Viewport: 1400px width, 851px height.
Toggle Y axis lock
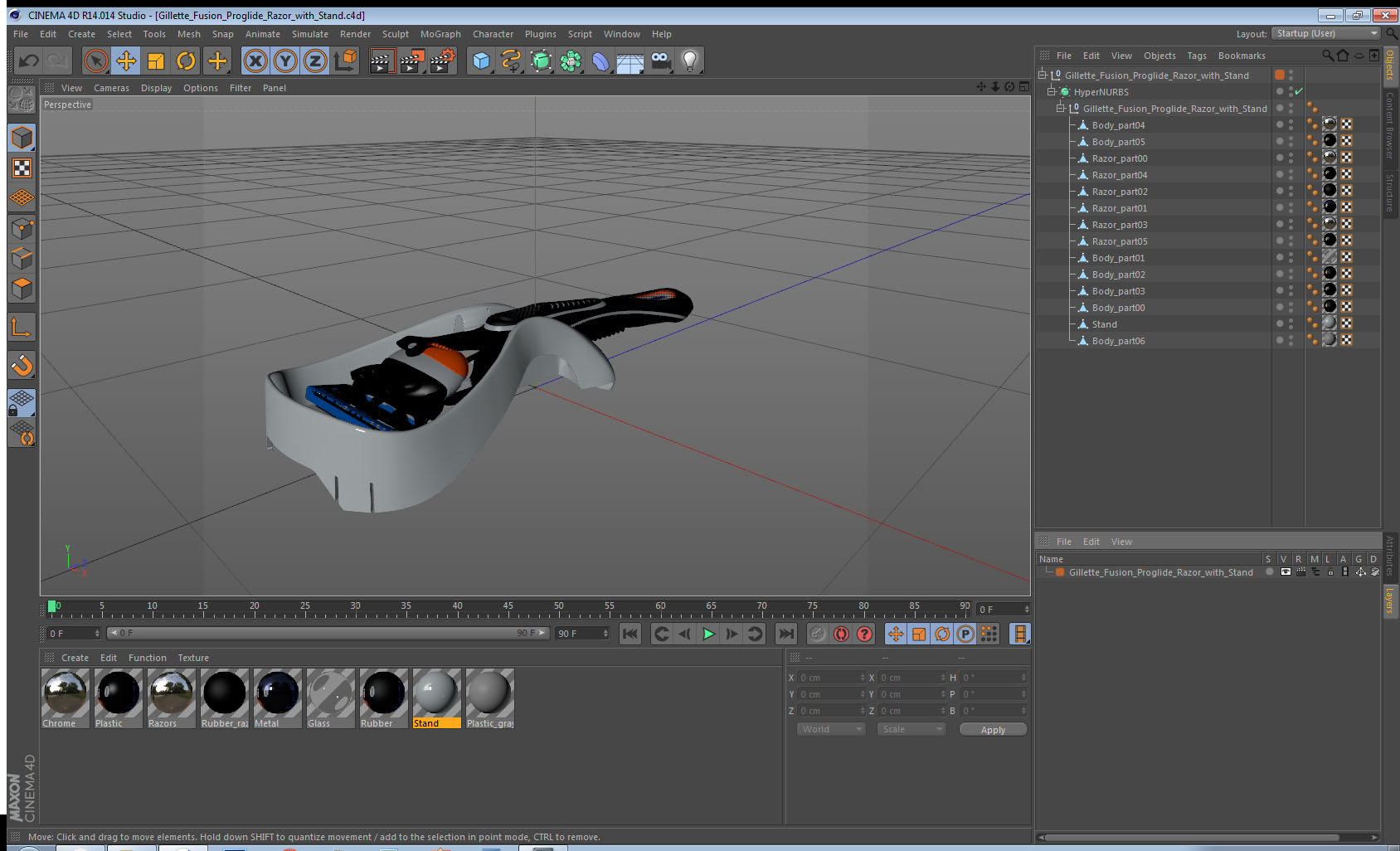click(285, 61)
